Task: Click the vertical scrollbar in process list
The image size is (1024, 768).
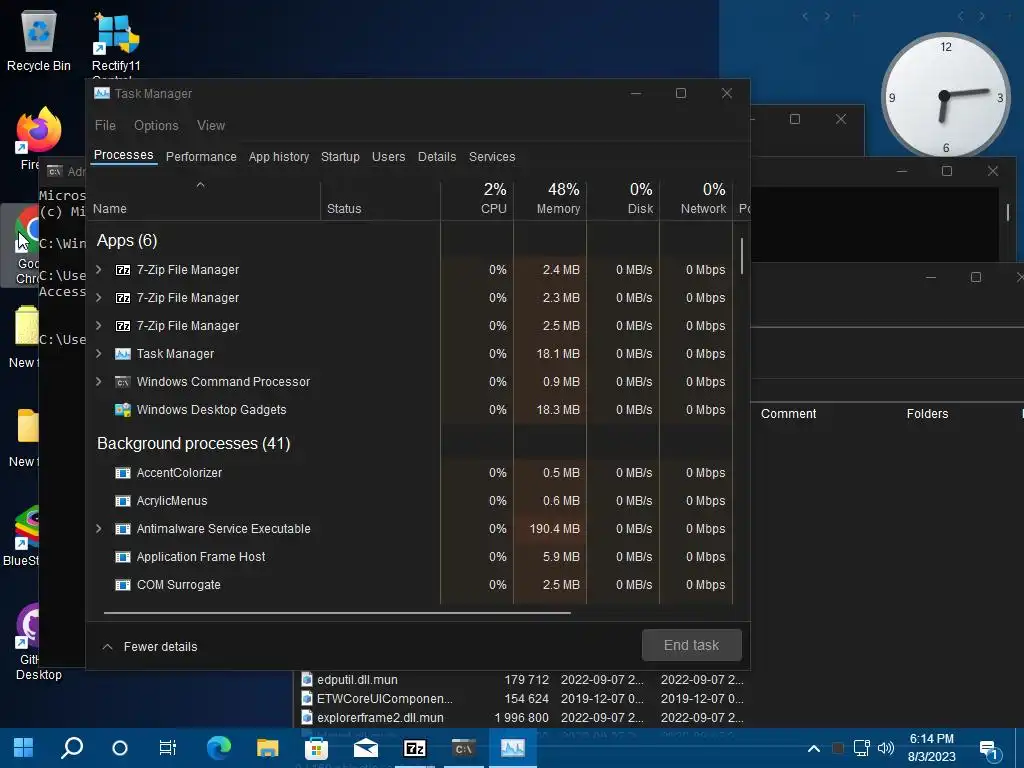Action: [x=742, y=256]
